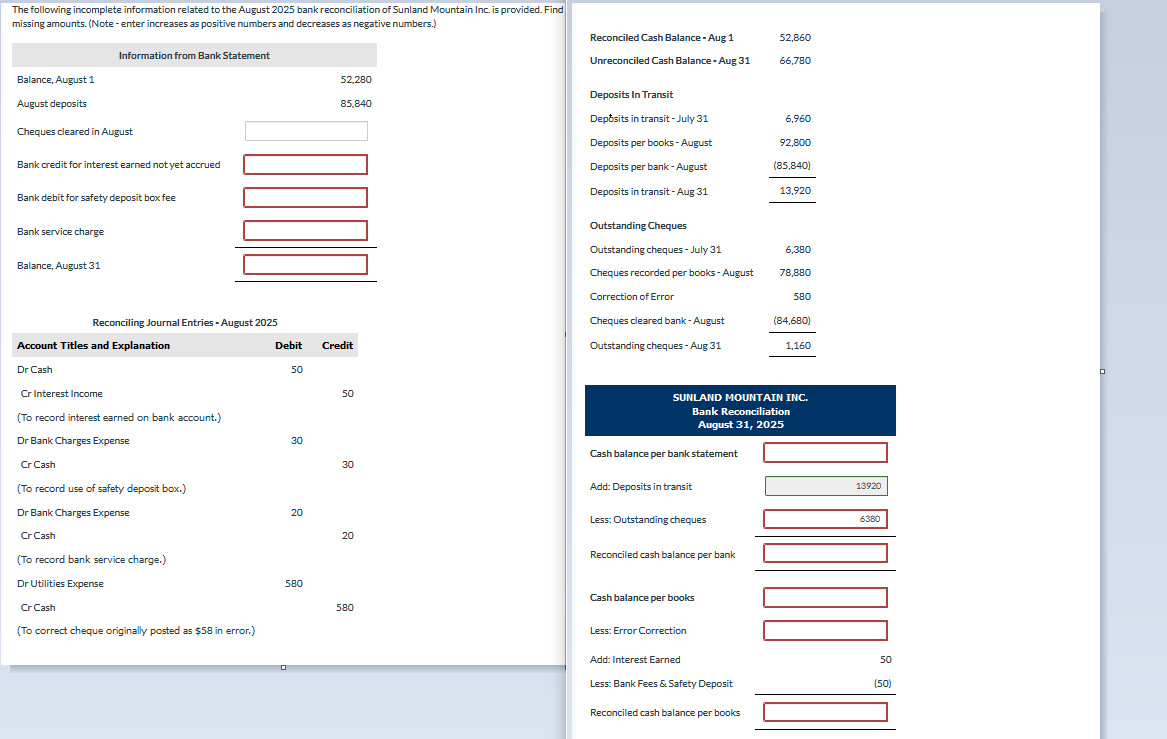This screenshot has width=1167, height=739.
Task: Select the Reconciling Journal Entries - August 2025 title
Action: tap(185, 322)
